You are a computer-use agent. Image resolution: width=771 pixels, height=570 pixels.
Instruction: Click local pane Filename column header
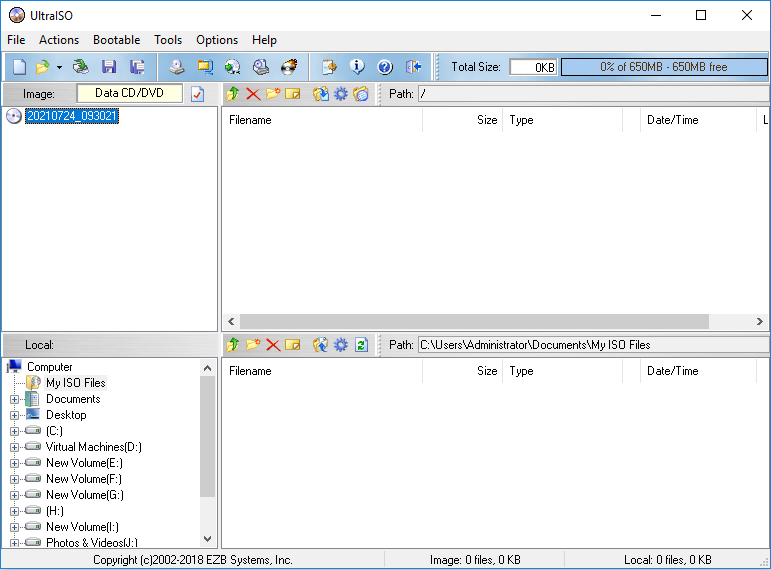click(322, 371)
